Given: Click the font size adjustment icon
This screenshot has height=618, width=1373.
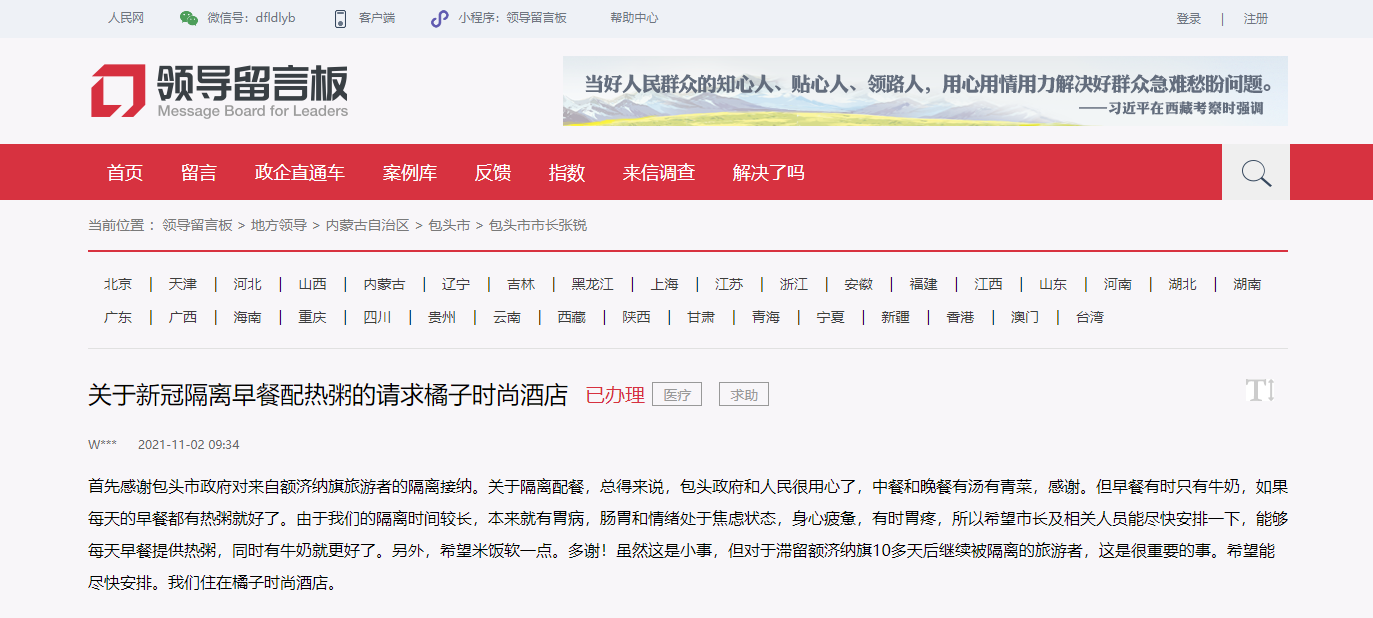Looking at the screenshot, I should pos(1260,391).
